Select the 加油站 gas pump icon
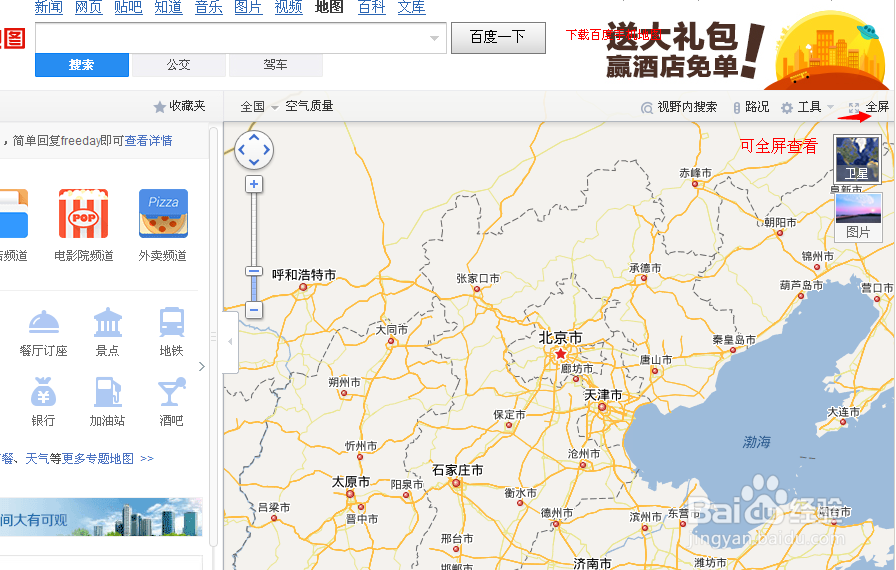 [107, 392]
